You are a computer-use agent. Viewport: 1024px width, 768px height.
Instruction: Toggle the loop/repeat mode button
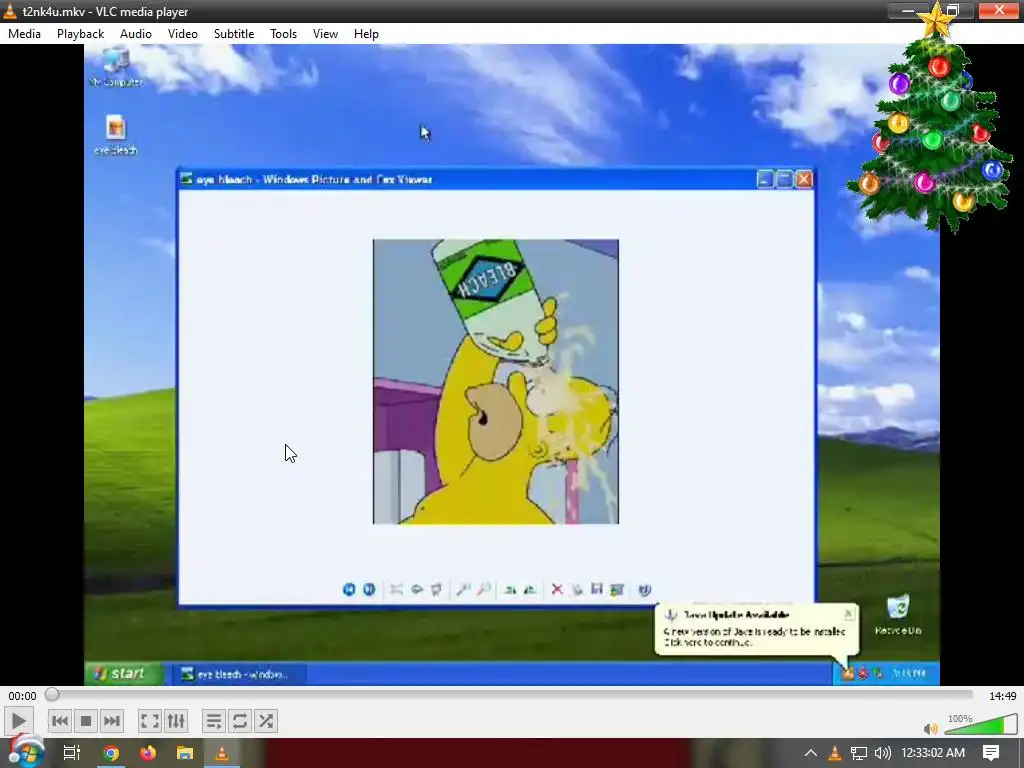click(x=240, y=722)
